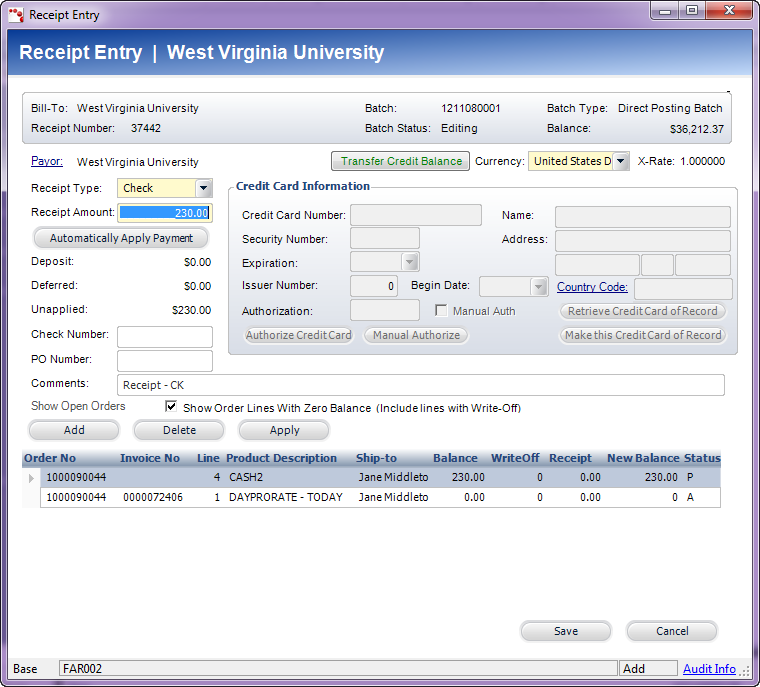
Task: Click the Receipt Amount field
Action: pos(165,213)
